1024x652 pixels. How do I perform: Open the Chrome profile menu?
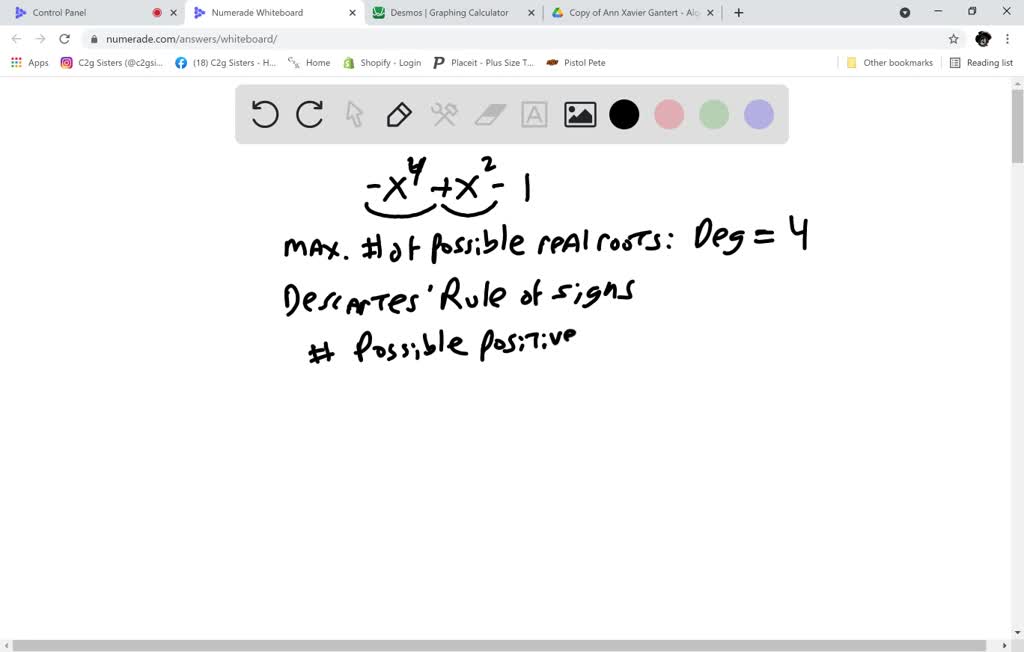coord(982,39)
